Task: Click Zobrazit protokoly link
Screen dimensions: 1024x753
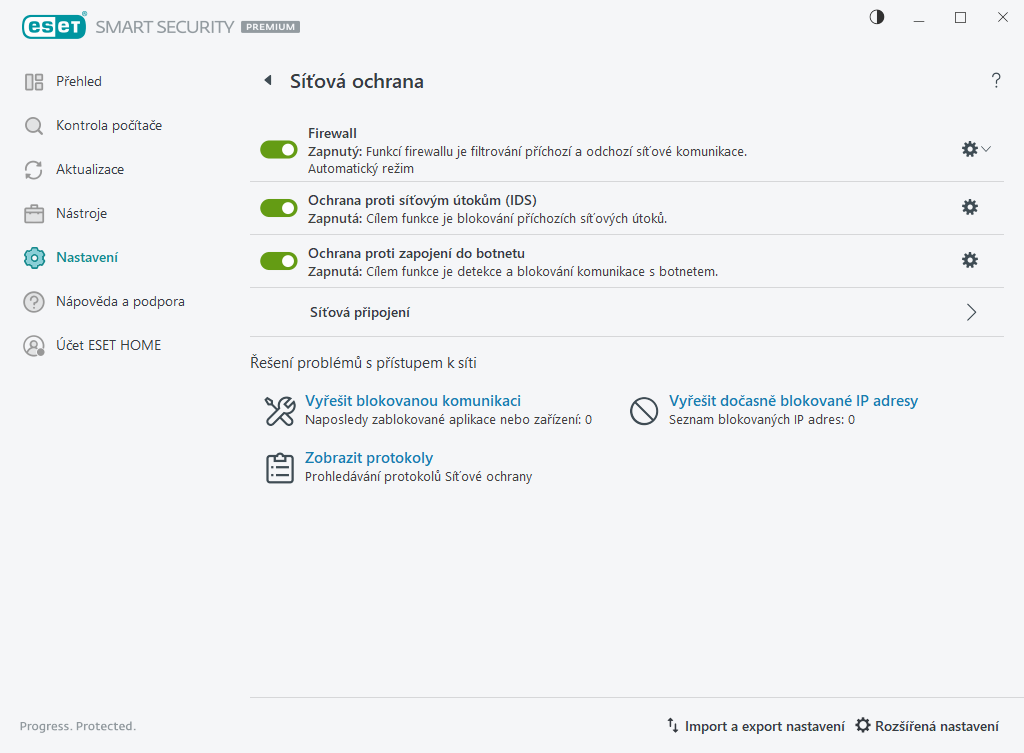Action: (369, 458)
